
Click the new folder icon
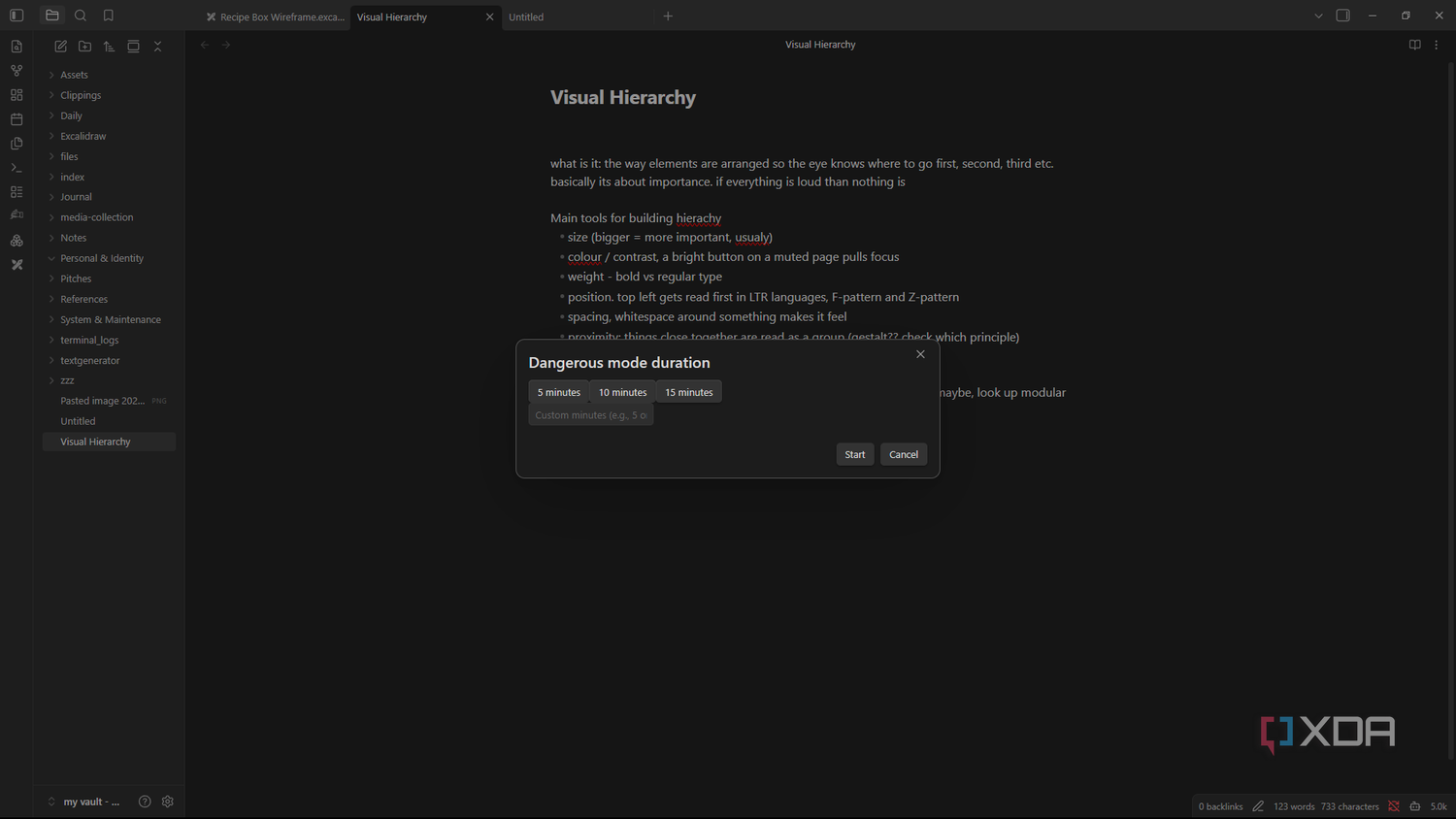coord(84,47)
